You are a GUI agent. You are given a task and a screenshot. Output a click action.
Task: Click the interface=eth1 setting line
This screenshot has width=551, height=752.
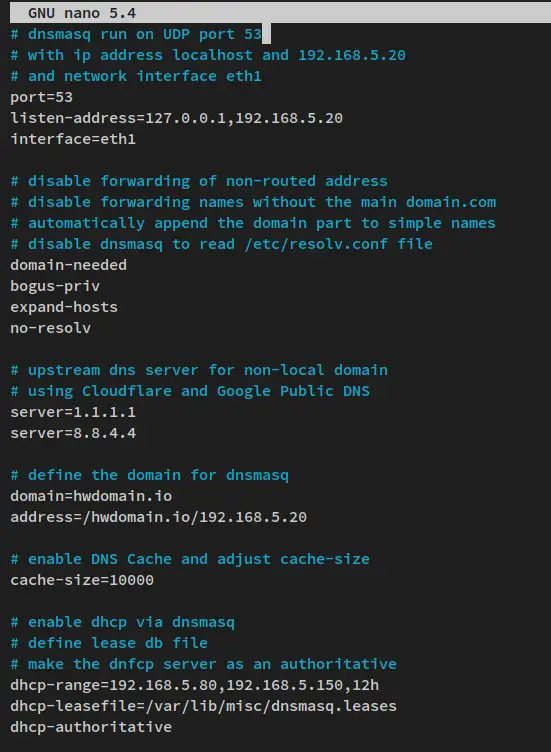tap(73, 139)
